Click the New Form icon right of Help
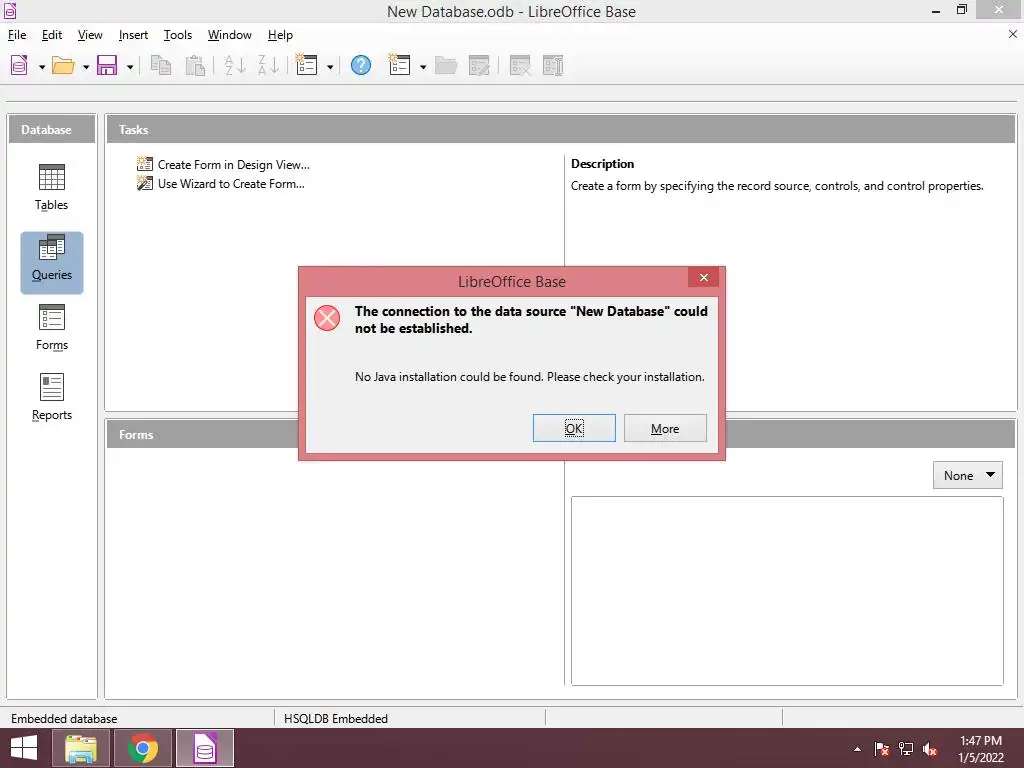Viewport: 1024px width, 768px height. click(399, 65)
